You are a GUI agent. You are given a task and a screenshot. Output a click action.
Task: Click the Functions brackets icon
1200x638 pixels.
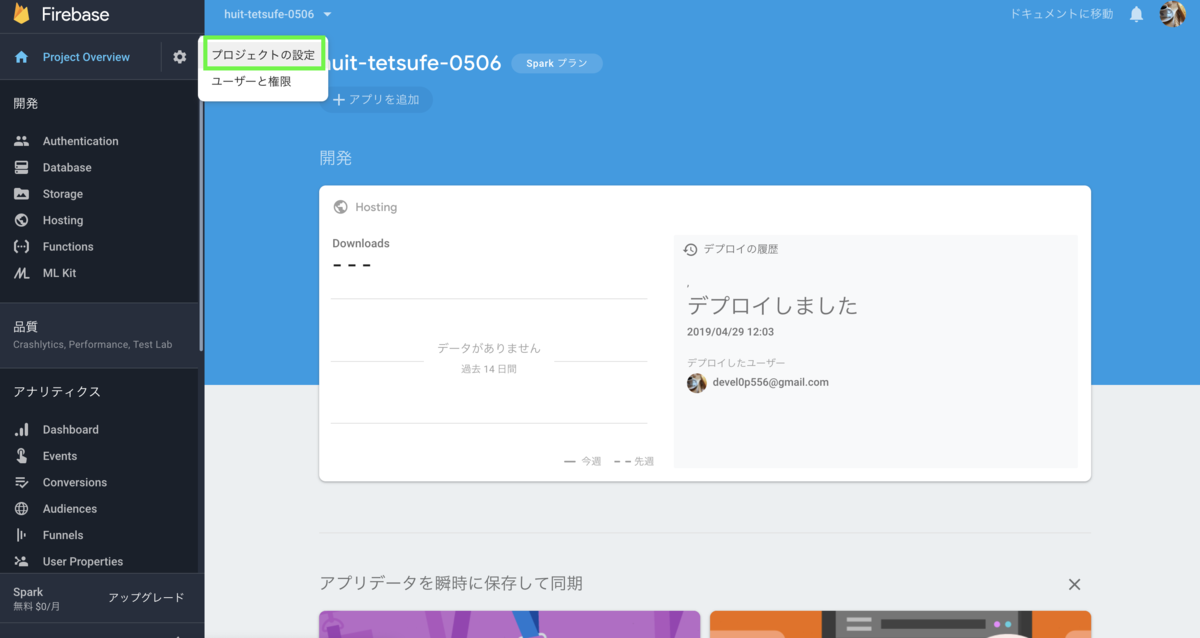click(21, 246)
